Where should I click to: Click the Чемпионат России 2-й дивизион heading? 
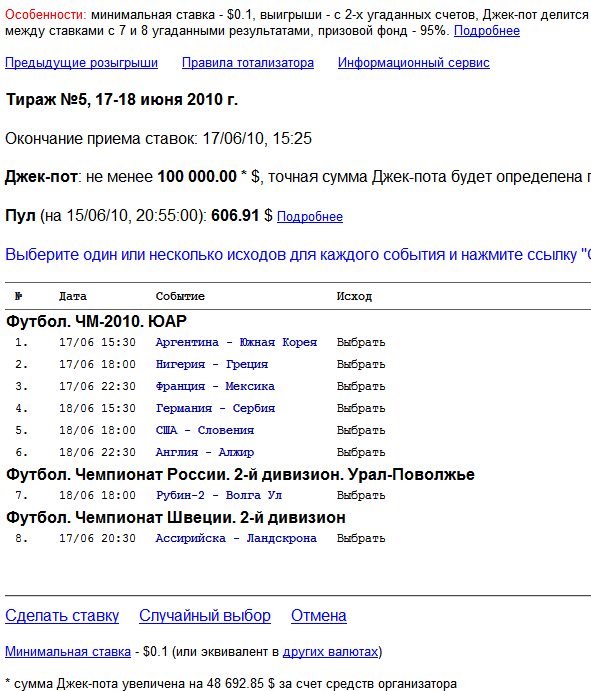241,475
